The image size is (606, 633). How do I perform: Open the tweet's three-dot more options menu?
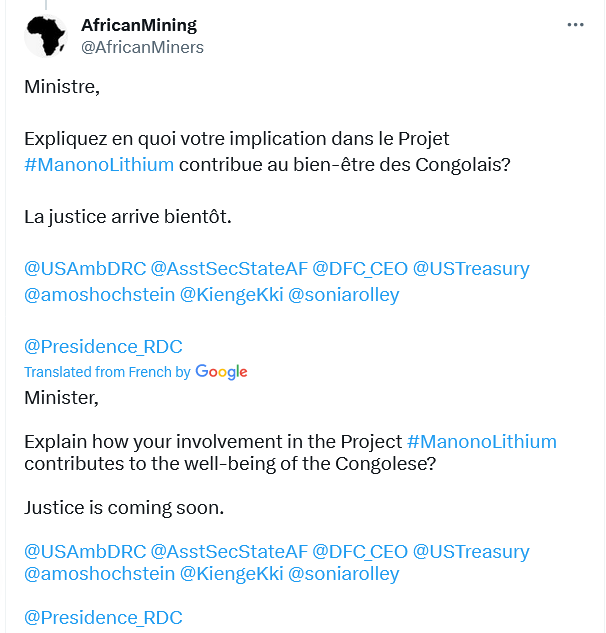(575, 25)
